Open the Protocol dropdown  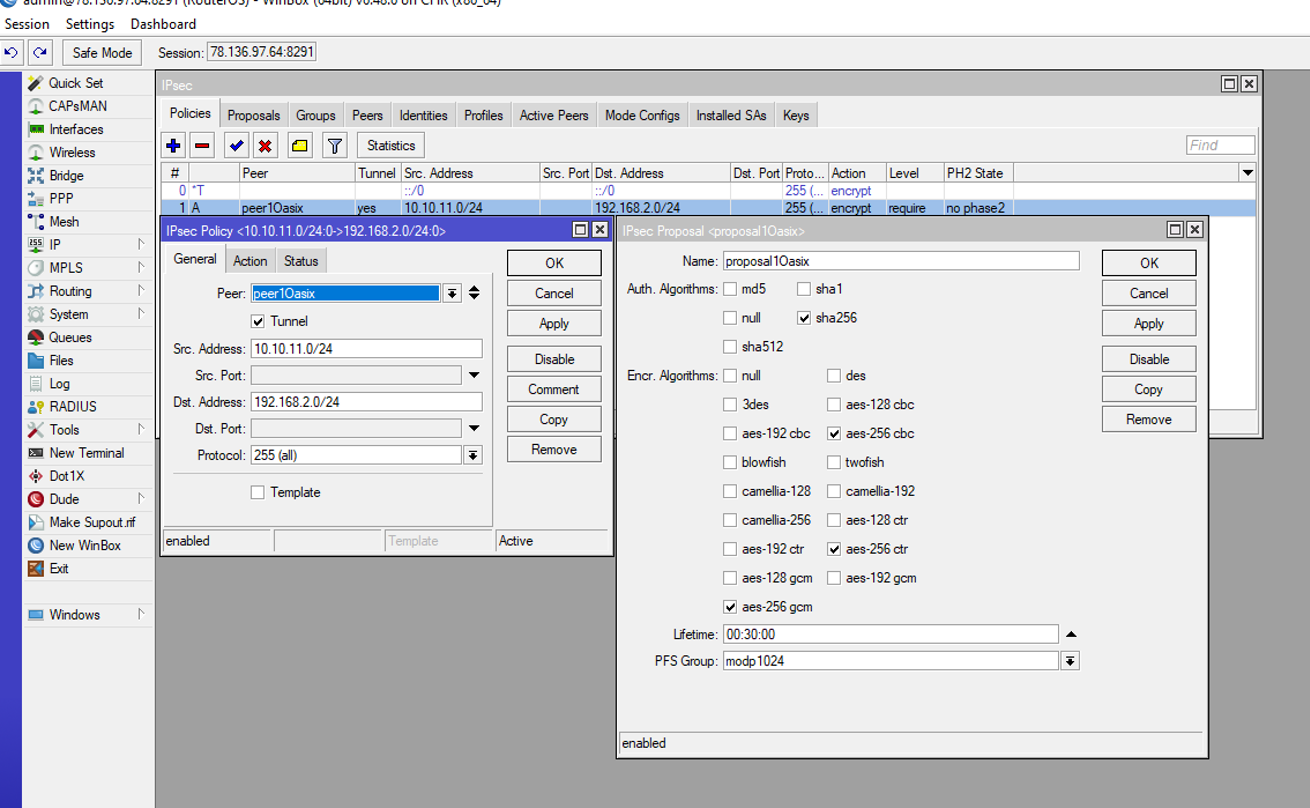tap(473, 455)
